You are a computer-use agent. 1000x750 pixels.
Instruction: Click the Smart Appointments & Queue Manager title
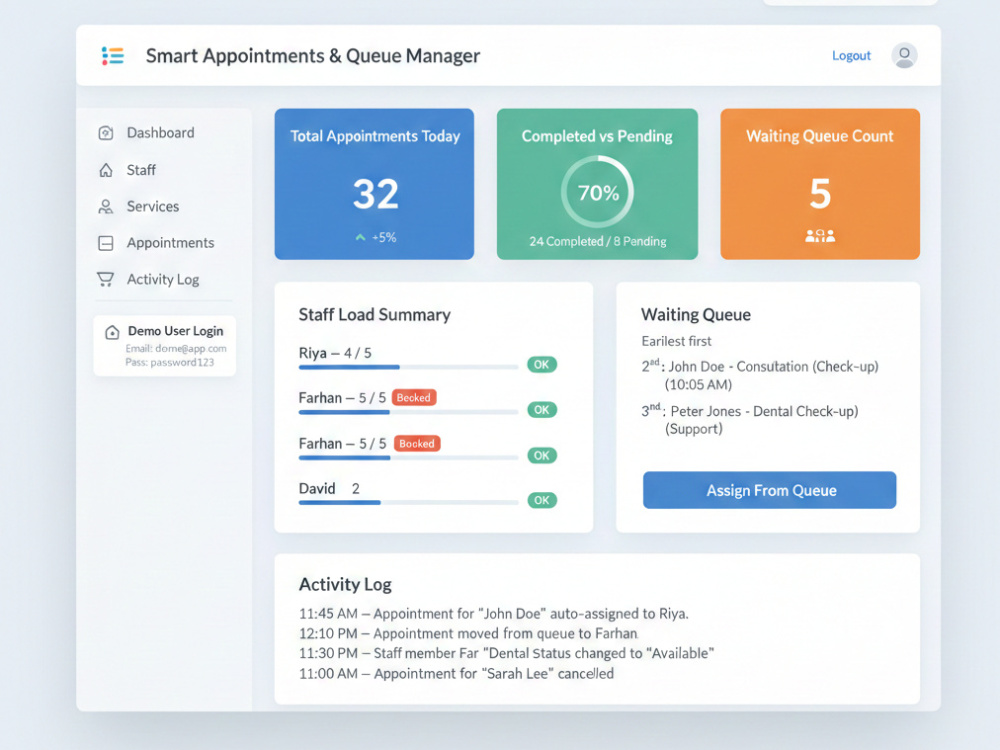312,55
